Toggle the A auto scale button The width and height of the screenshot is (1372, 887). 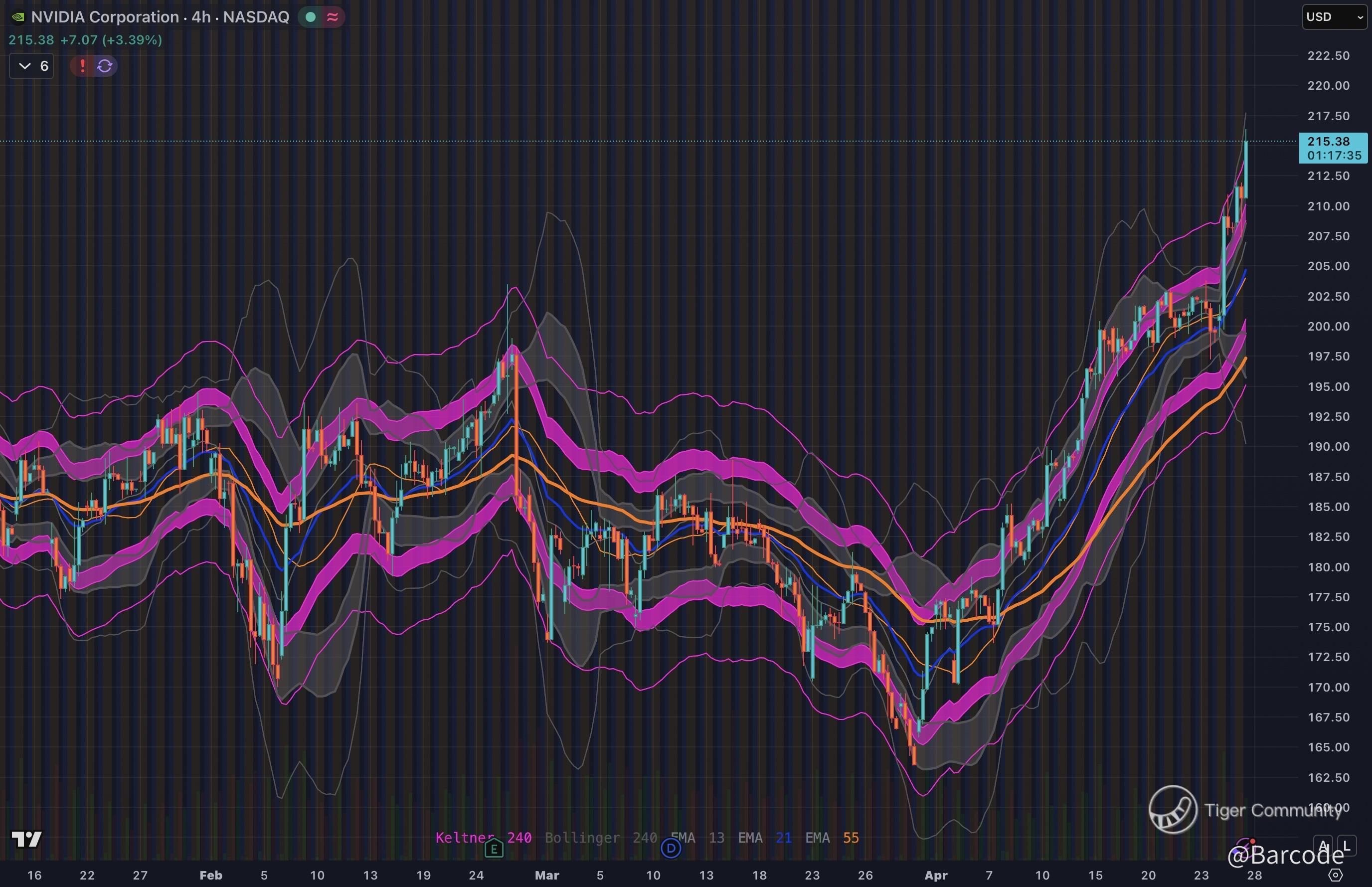pyautogui.click(x=1323, y=846)
